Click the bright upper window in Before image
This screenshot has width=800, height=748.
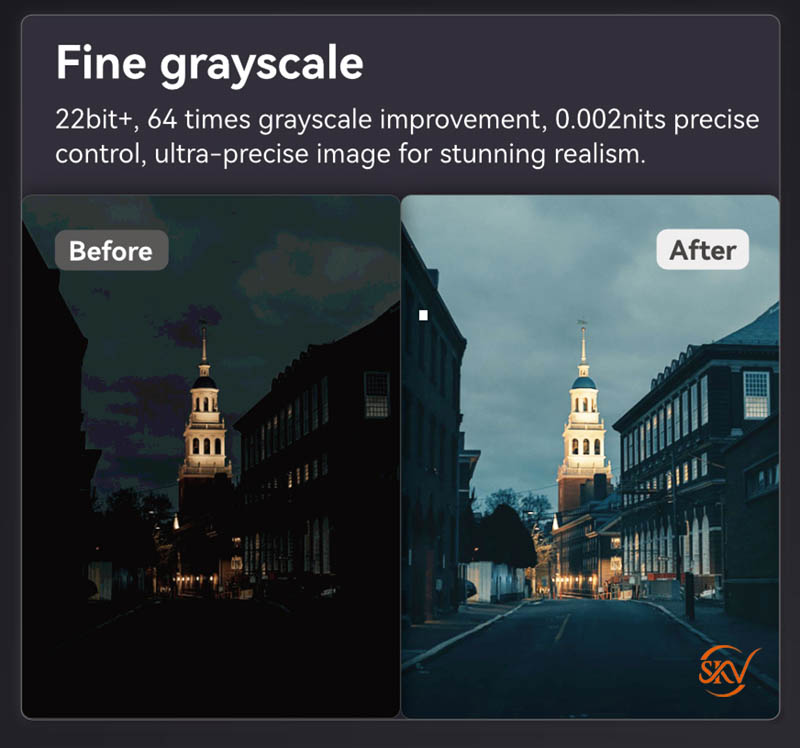[377, 394]
